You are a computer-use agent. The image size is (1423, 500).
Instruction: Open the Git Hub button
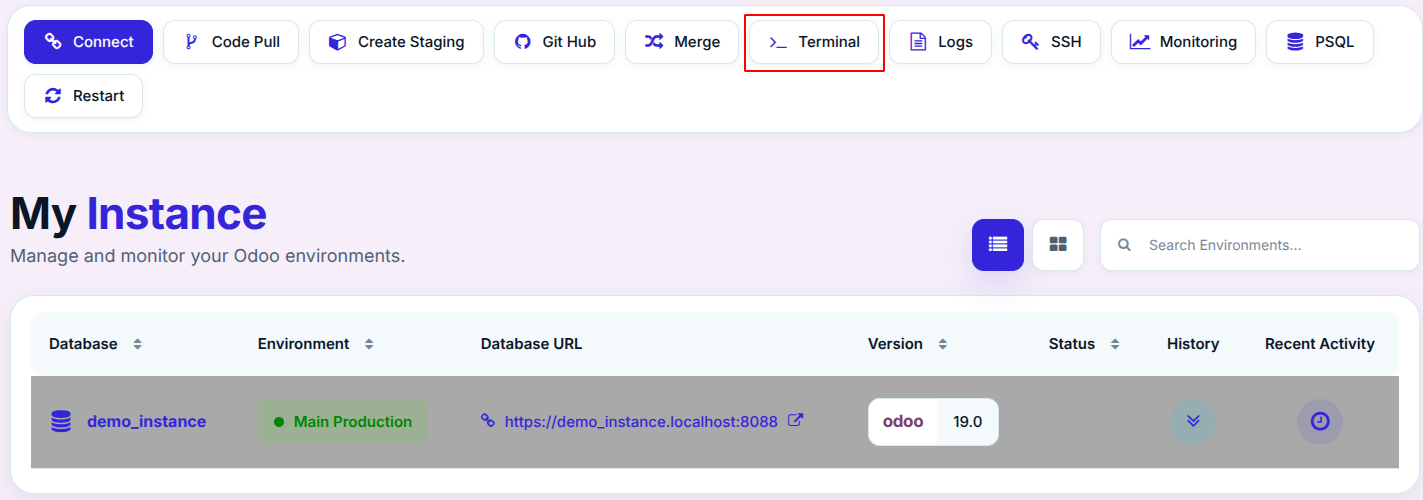[554, 42]
